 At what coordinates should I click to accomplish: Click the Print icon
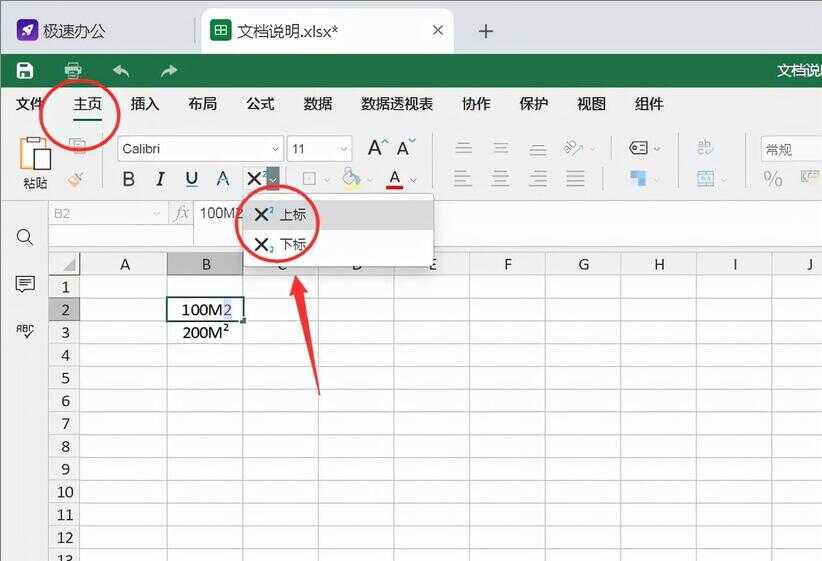click(x=73, y=70)
